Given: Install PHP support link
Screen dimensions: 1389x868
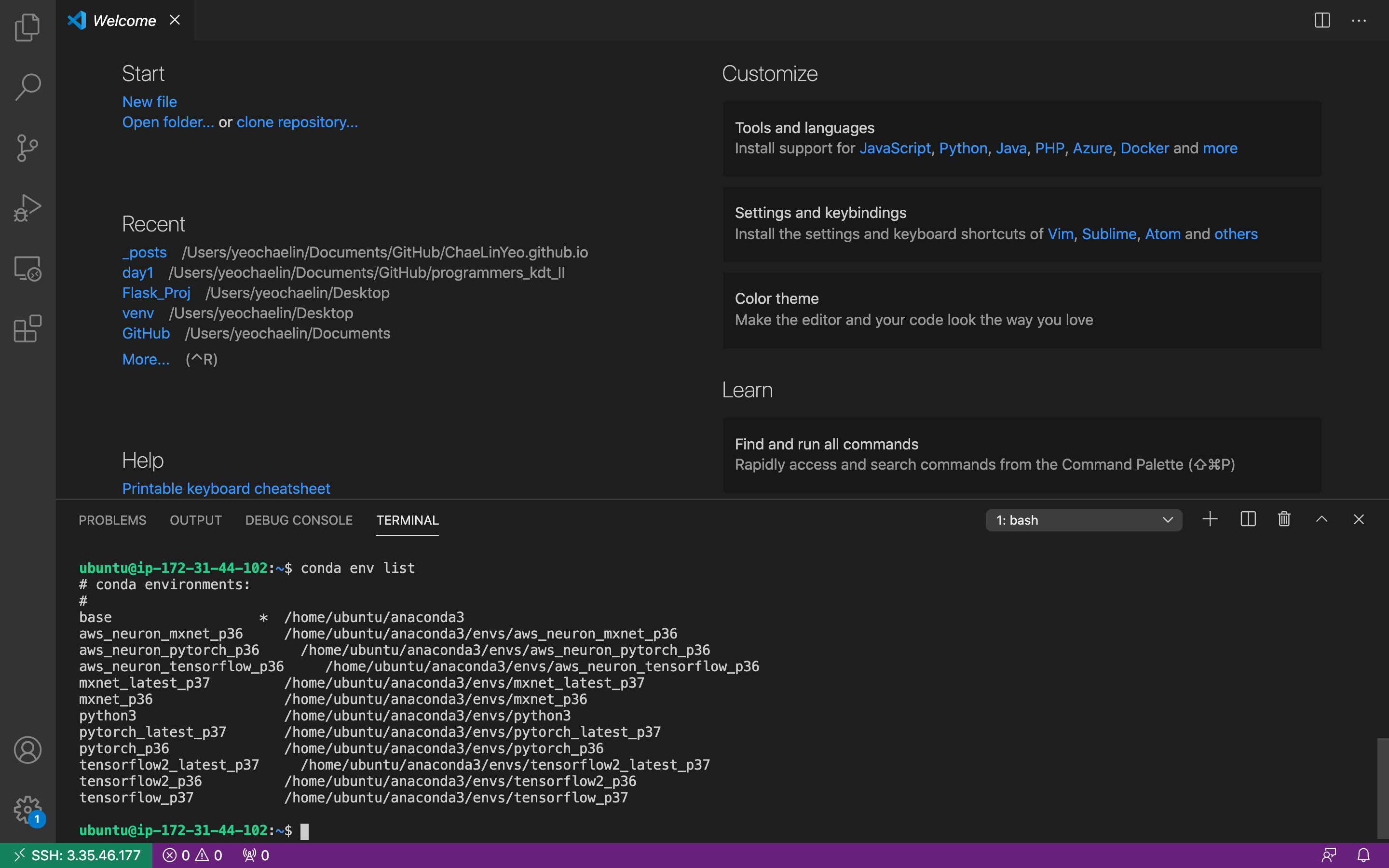Looking at the screenshot, I should coord(1050,148).
